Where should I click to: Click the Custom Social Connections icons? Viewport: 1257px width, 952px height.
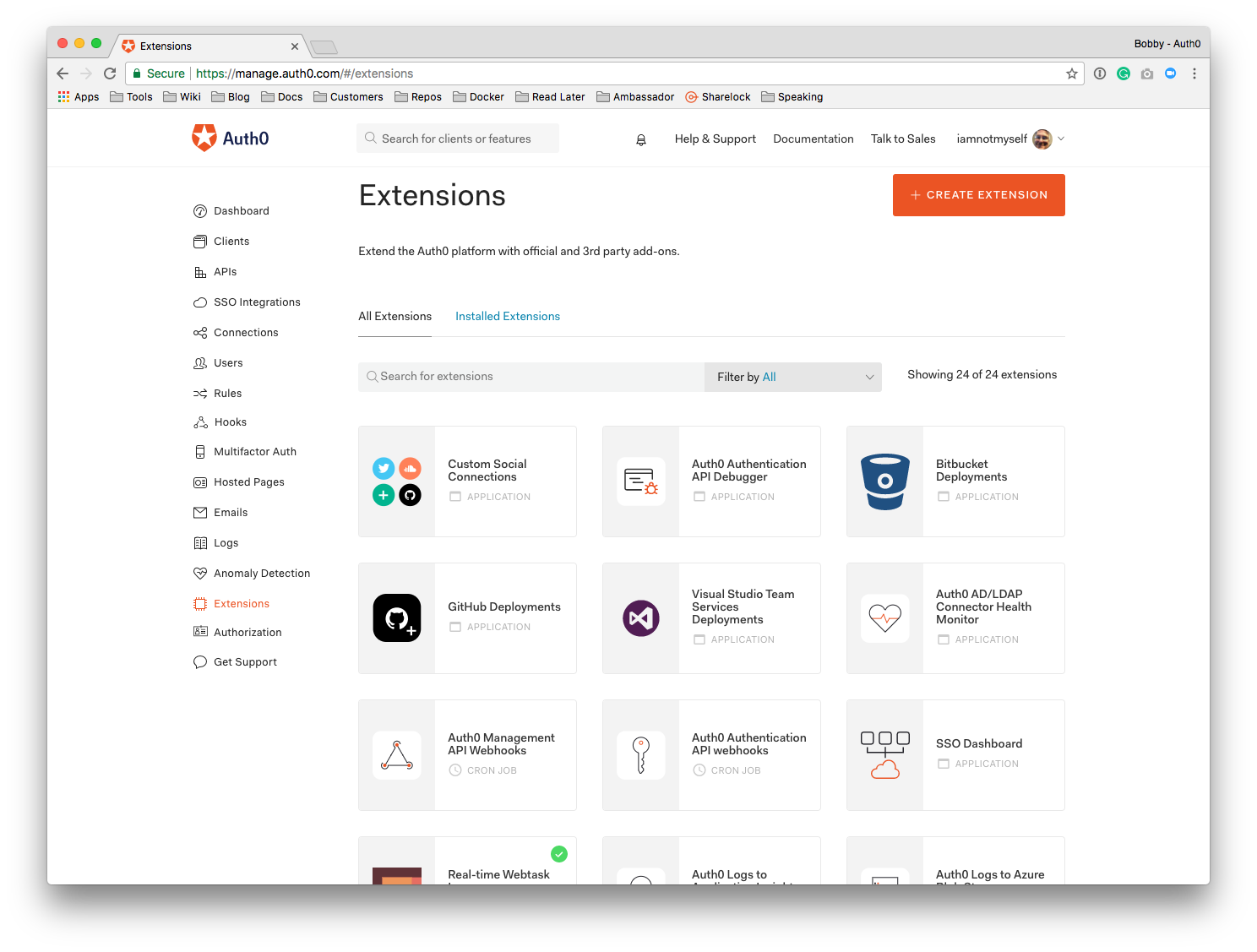coord(397,481)
